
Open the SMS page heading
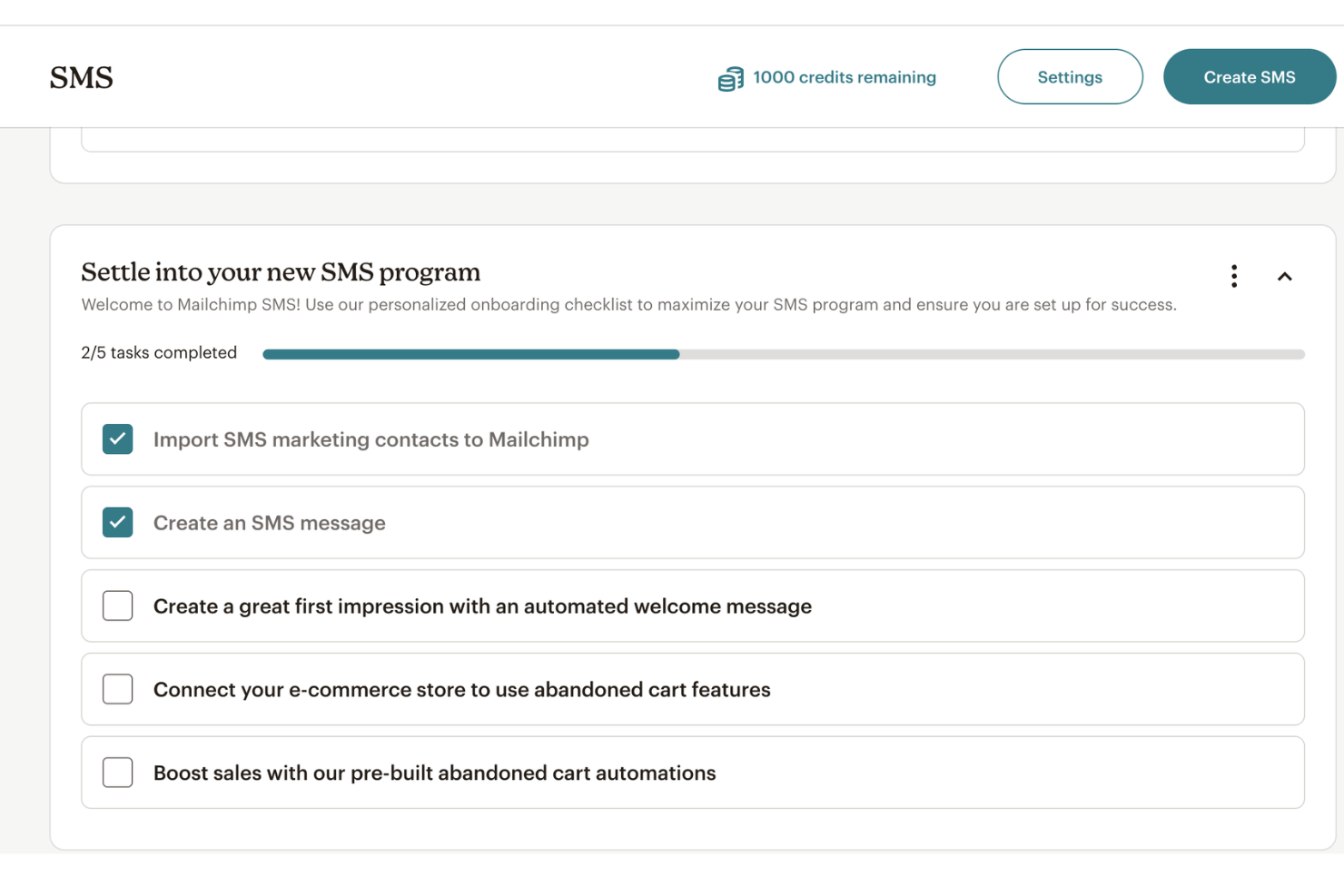[81, 77]
